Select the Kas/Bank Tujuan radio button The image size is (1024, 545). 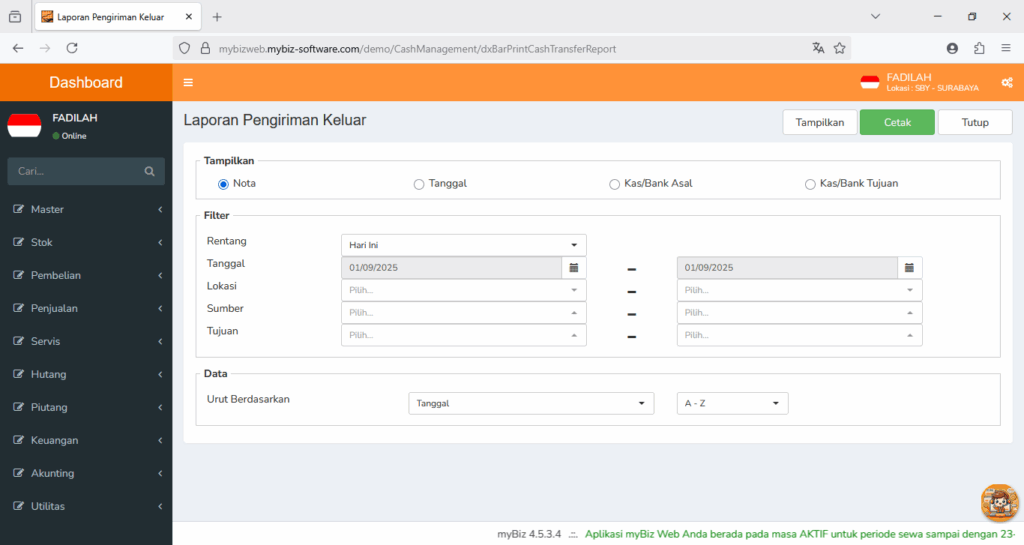tap(810, 185)
